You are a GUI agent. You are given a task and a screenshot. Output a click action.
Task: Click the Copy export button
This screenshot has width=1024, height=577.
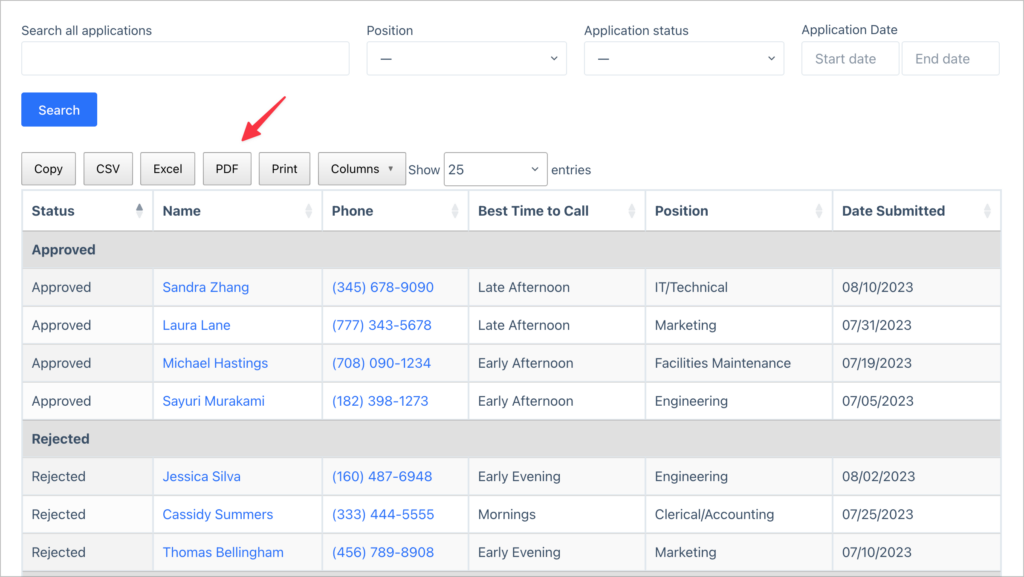pyautogui.click(x=48, y=169)
